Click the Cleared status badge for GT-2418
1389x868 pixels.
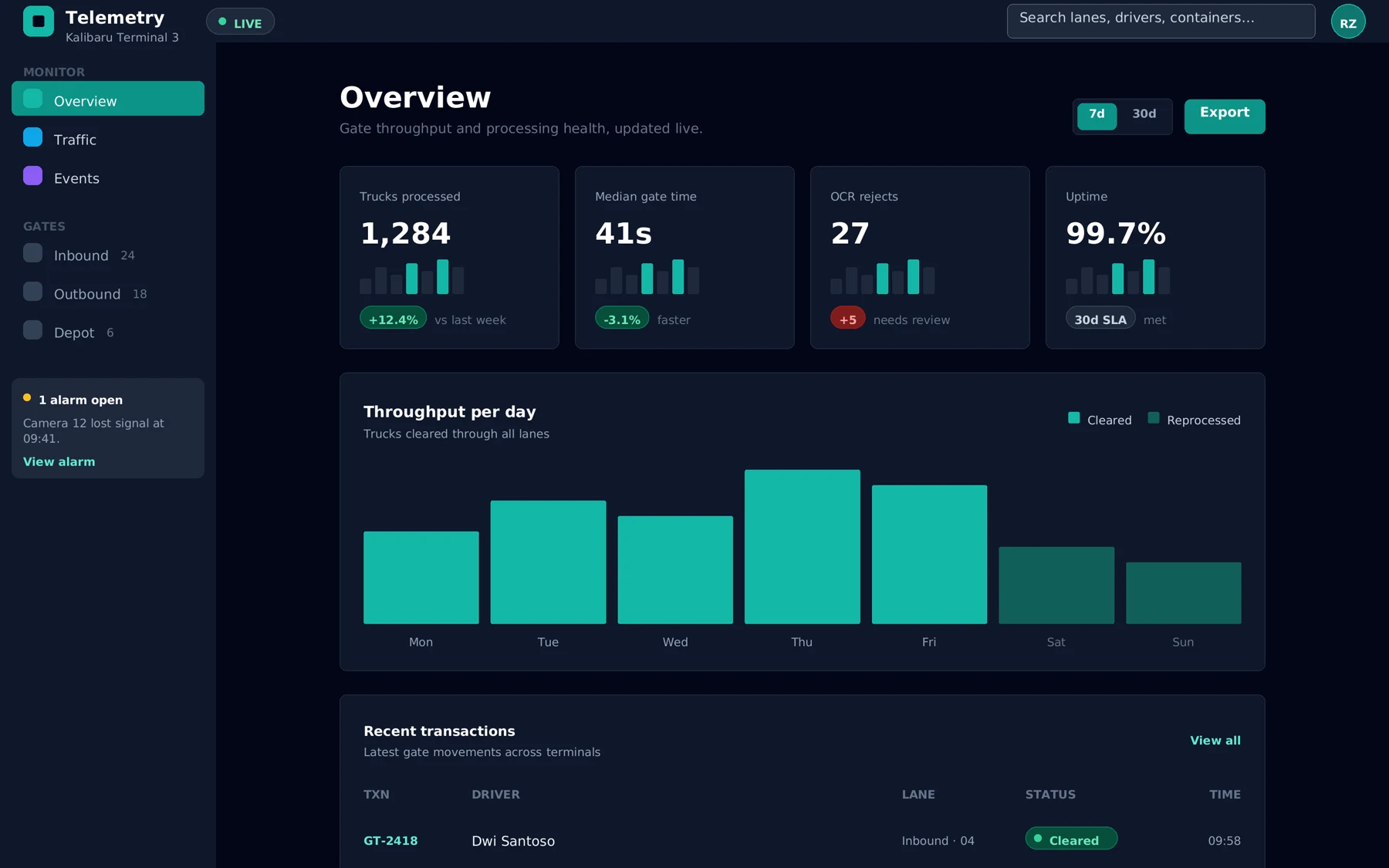tap(1071, 839)
